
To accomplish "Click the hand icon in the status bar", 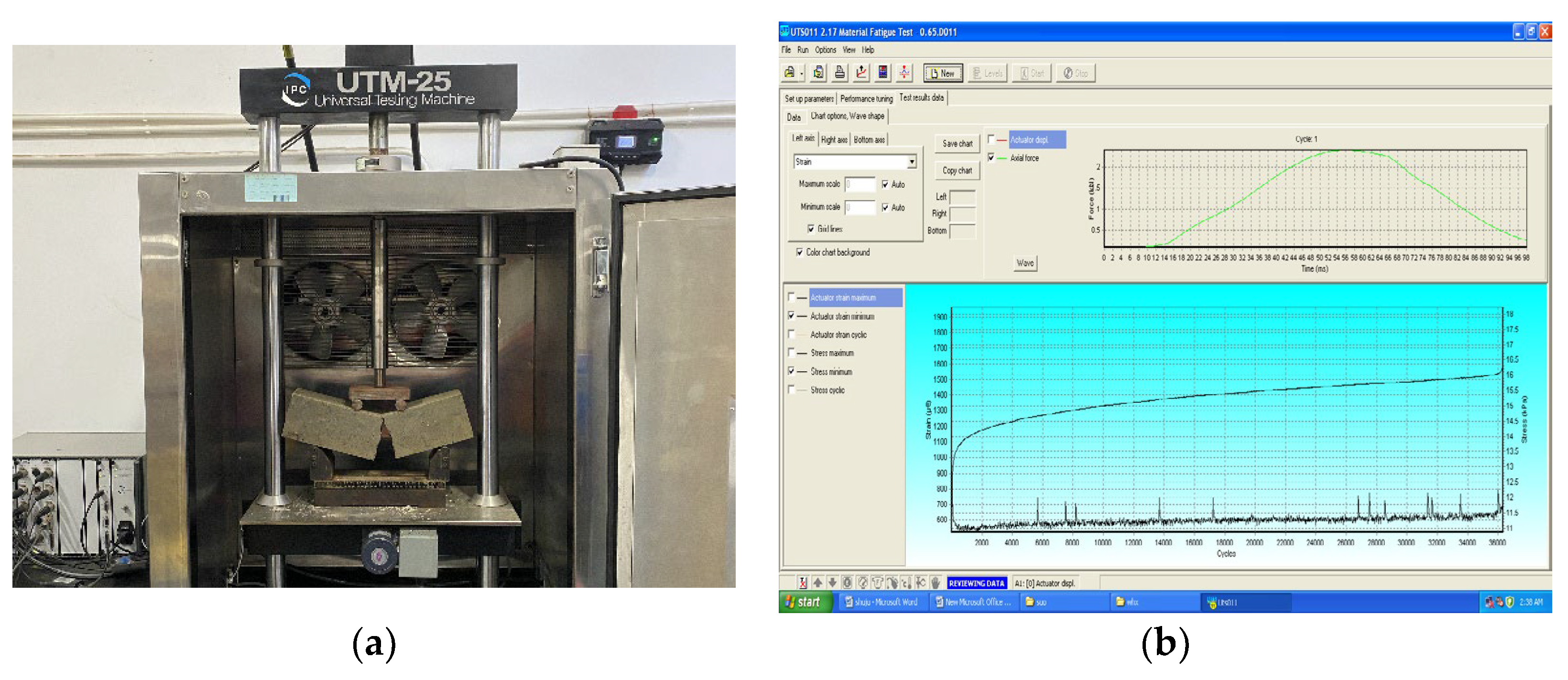I will pyautogui.click(x=936, y=583).
